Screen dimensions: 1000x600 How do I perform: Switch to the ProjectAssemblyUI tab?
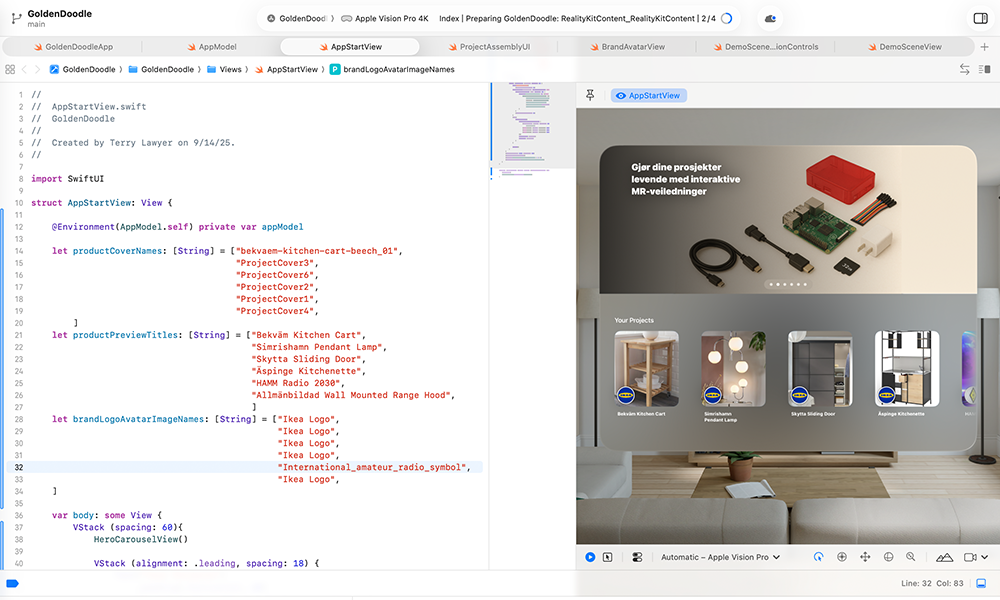coord(489,47)
